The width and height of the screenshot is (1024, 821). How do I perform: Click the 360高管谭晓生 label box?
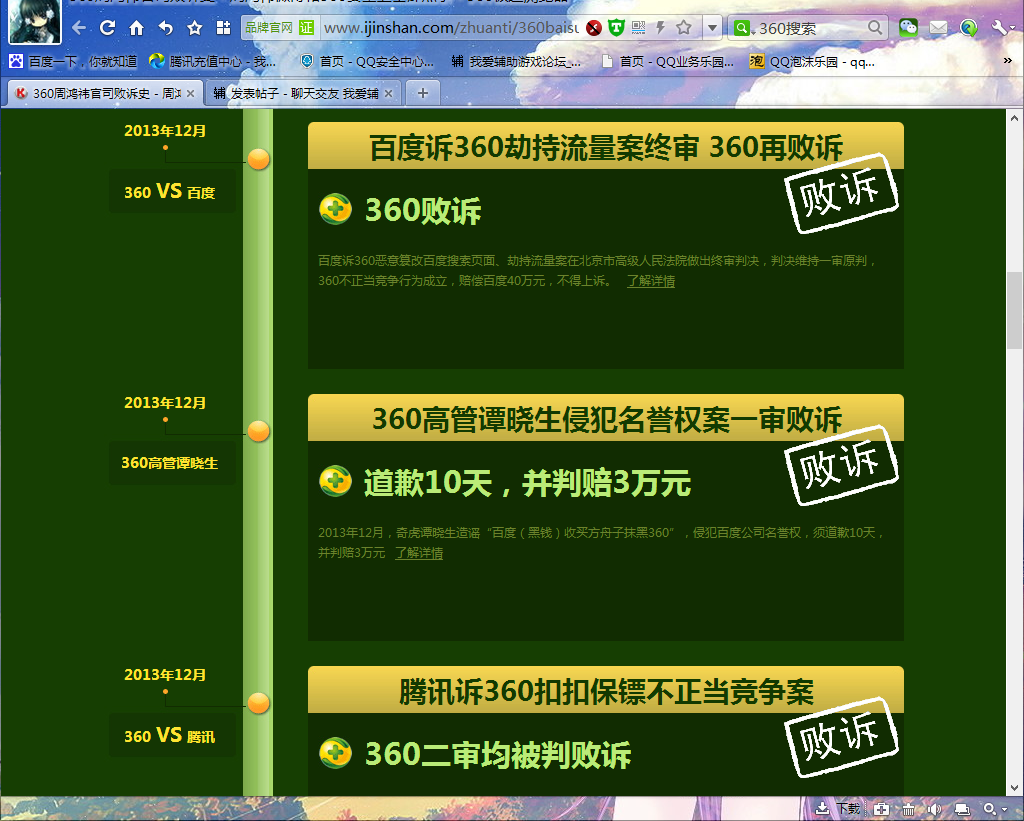[x=172, y=463]
